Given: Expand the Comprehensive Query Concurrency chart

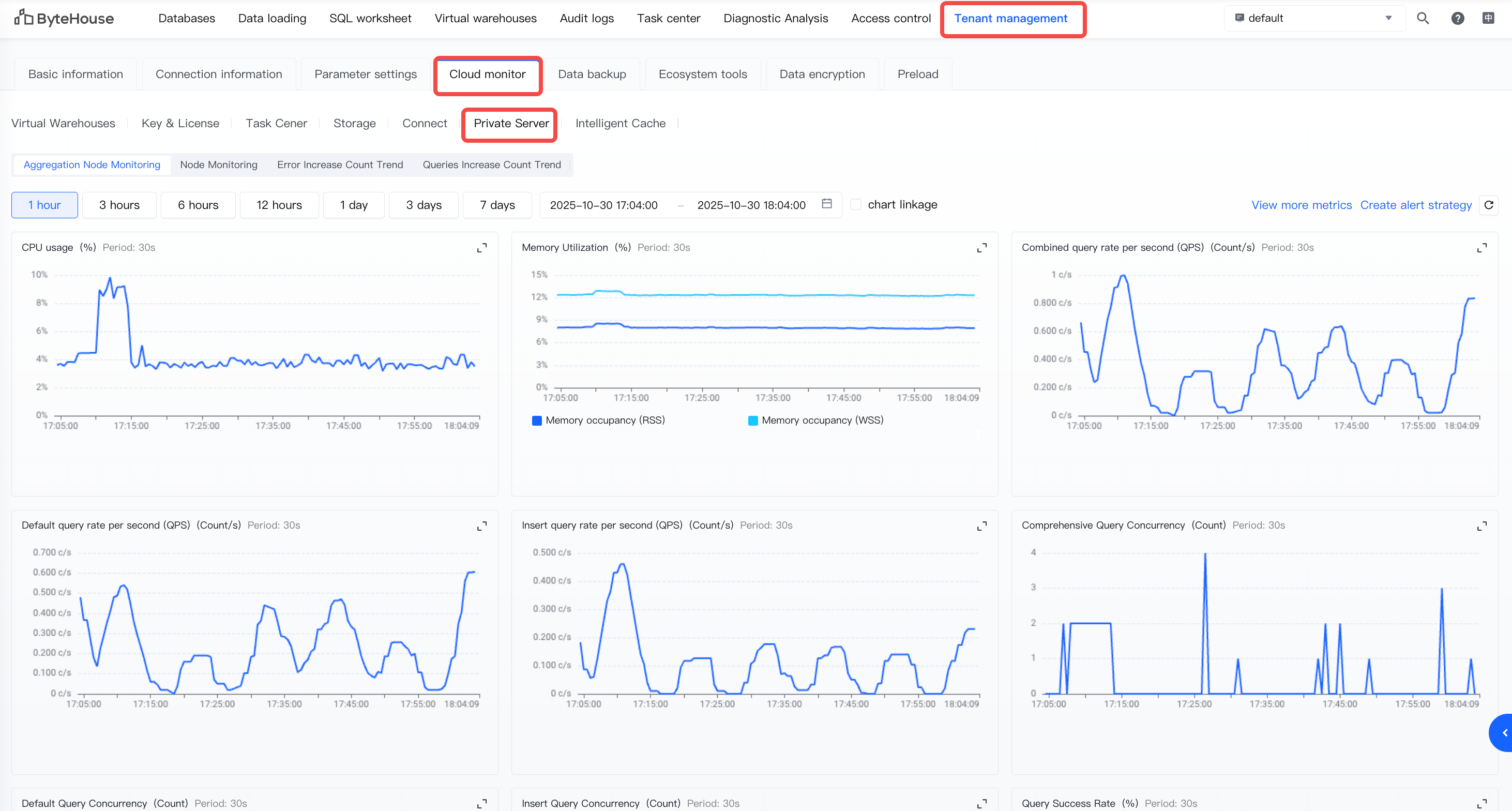Looking at the screenshot, I should click(x=1481, y=525).
